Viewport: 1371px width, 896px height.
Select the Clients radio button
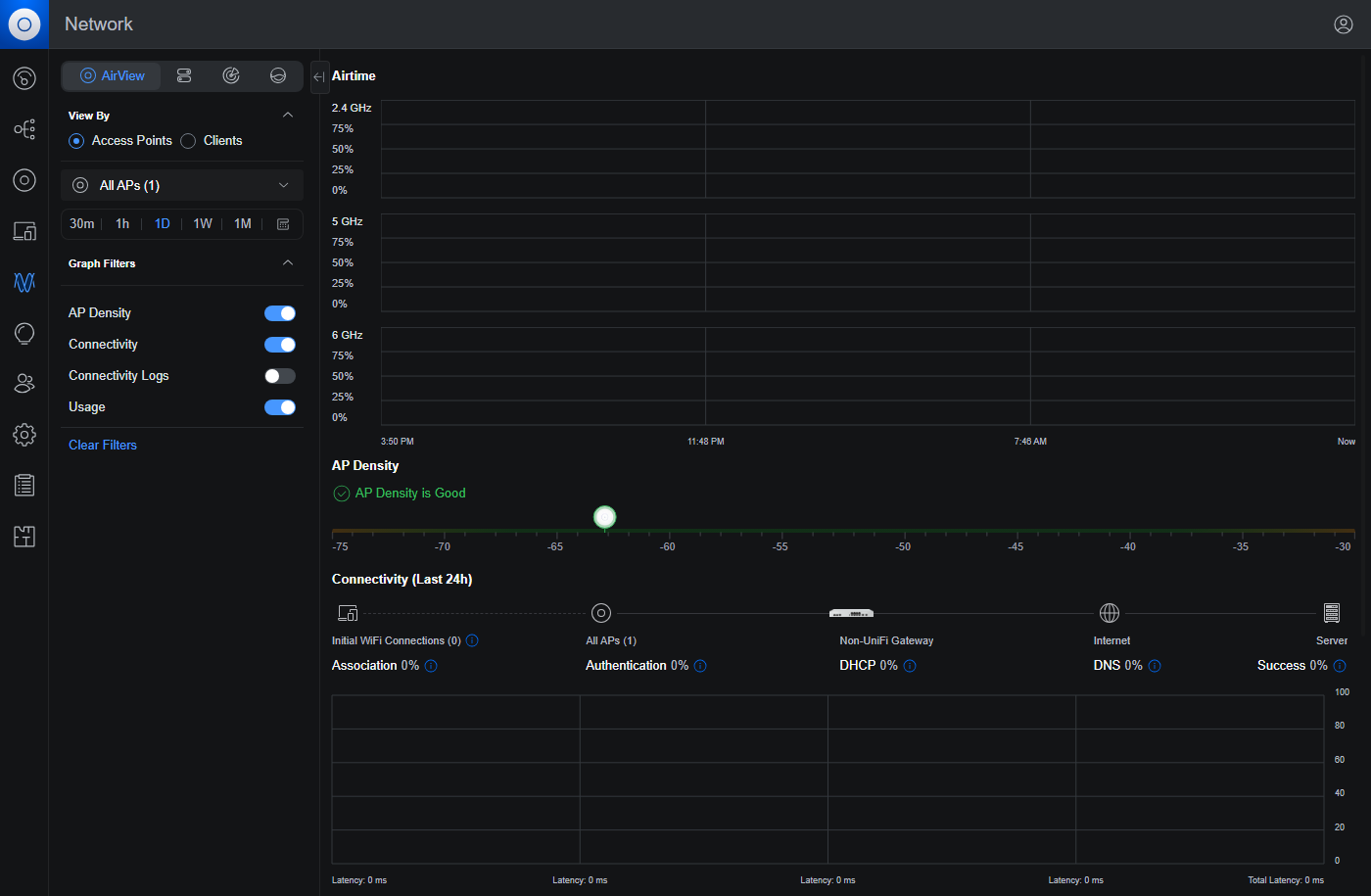click(188, 141)
